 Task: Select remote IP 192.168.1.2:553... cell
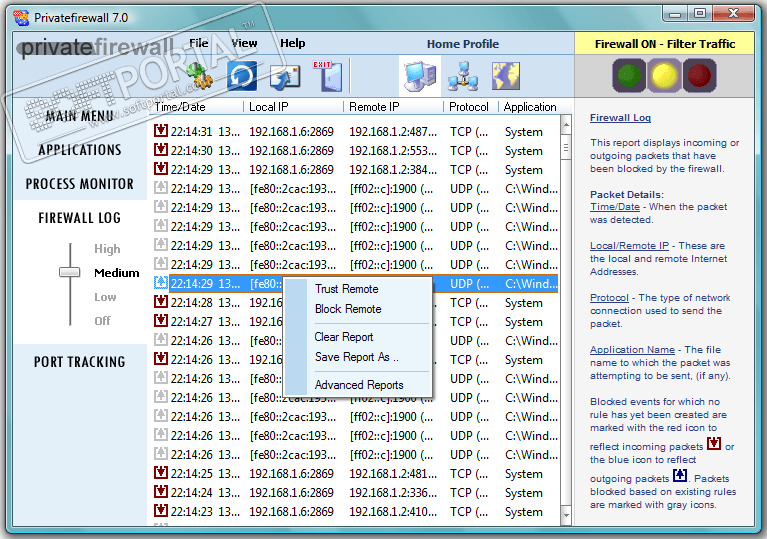[393, 151]
